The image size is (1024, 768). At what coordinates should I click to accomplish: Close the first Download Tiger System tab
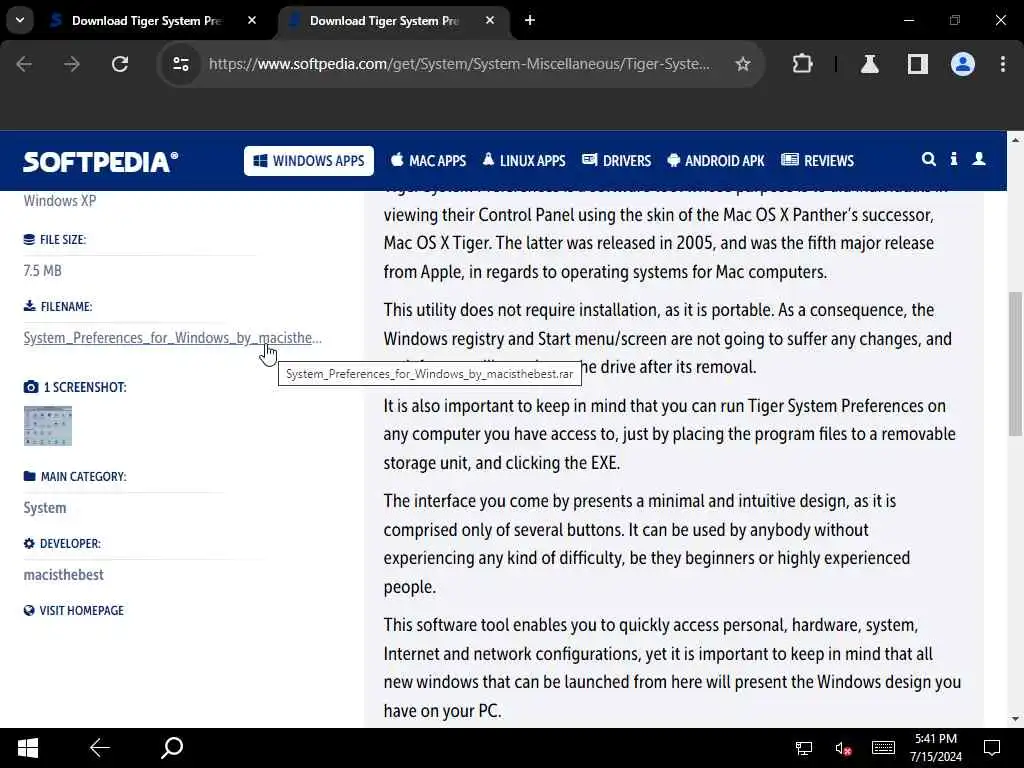(252, 21)
